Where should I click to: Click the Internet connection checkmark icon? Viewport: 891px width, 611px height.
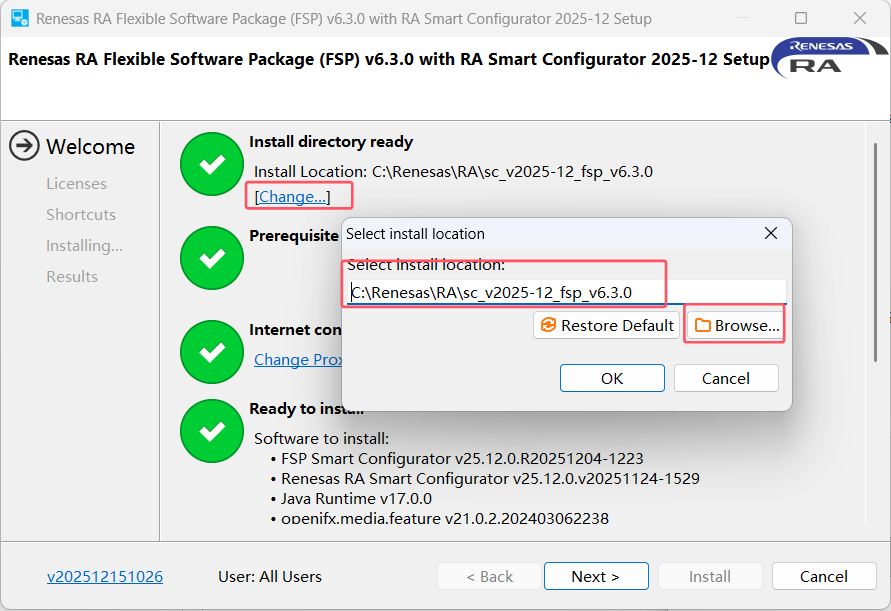point(212,352)
